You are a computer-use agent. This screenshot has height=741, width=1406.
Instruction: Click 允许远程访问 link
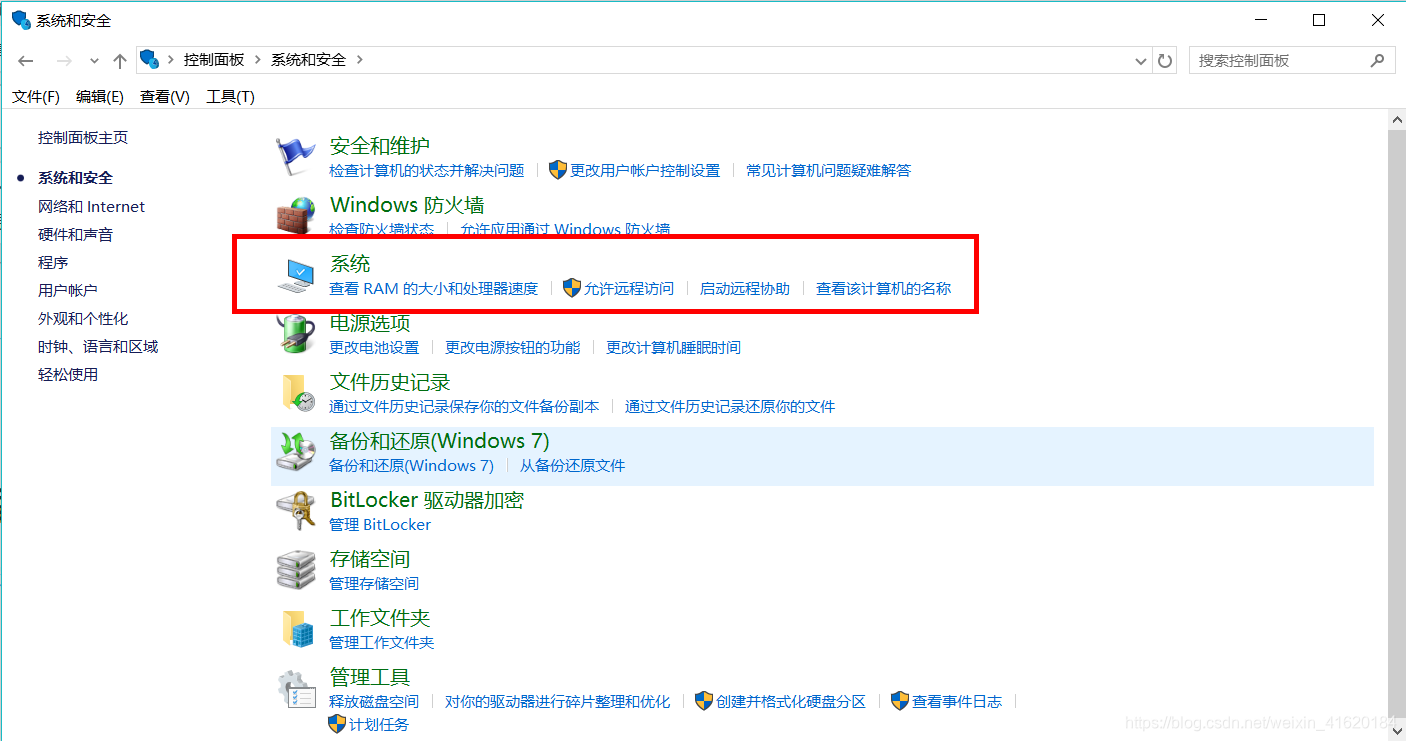[629, 288]
